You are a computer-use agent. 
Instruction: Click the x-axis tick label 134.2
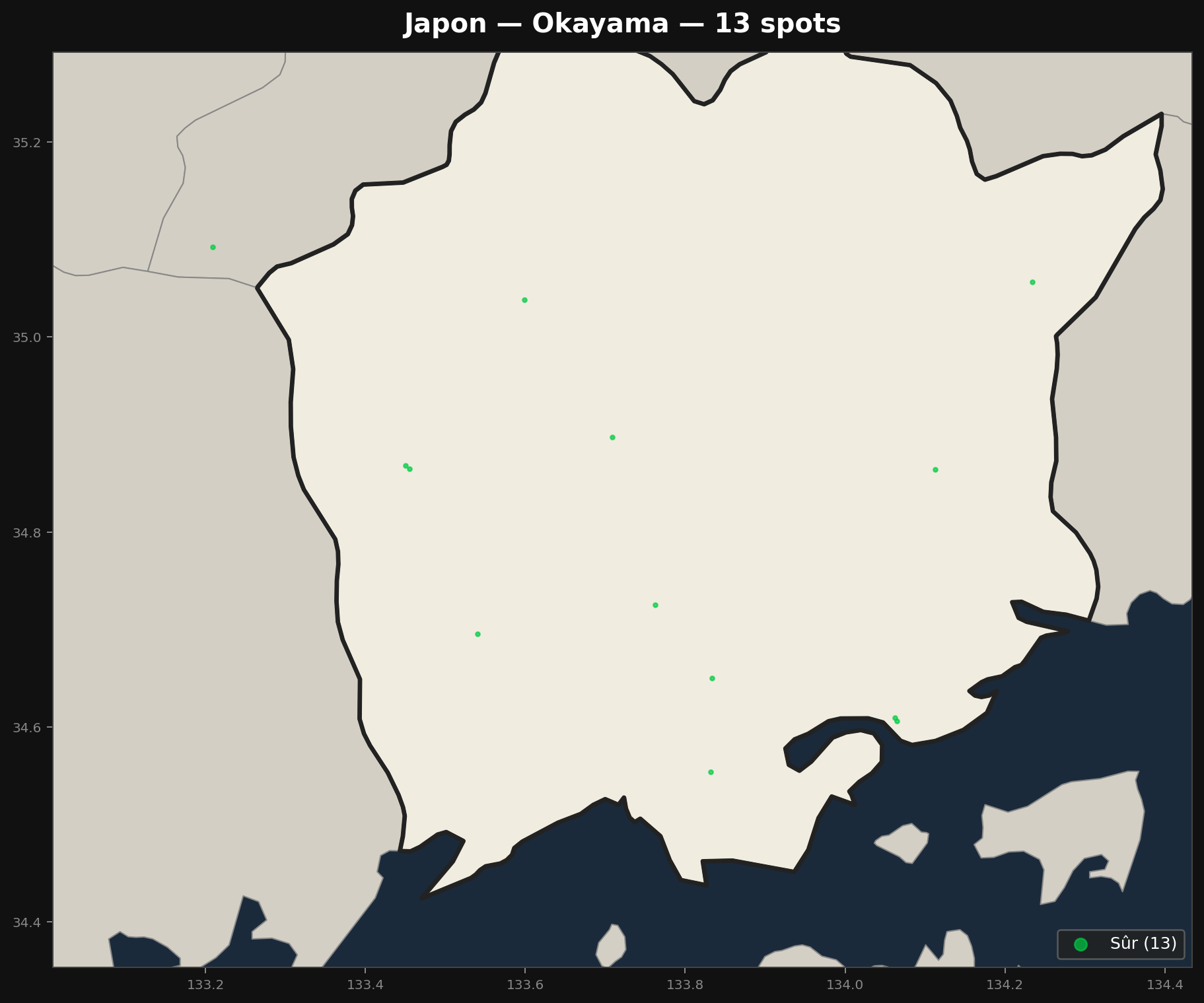tap(1005, 986)
